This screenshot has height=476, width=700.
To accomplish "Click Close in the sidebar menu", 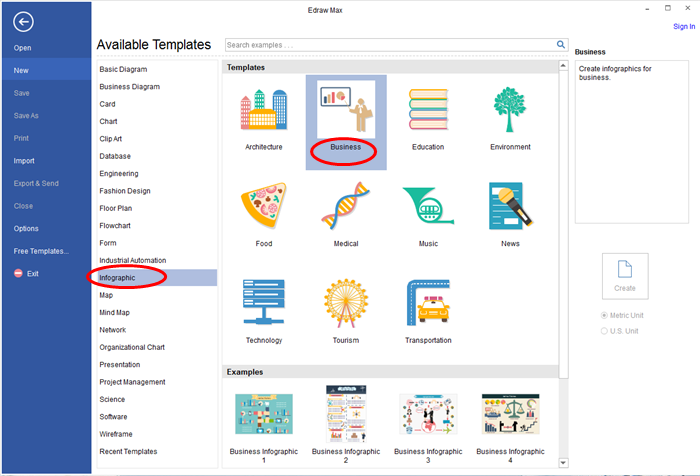I will 23,206.
